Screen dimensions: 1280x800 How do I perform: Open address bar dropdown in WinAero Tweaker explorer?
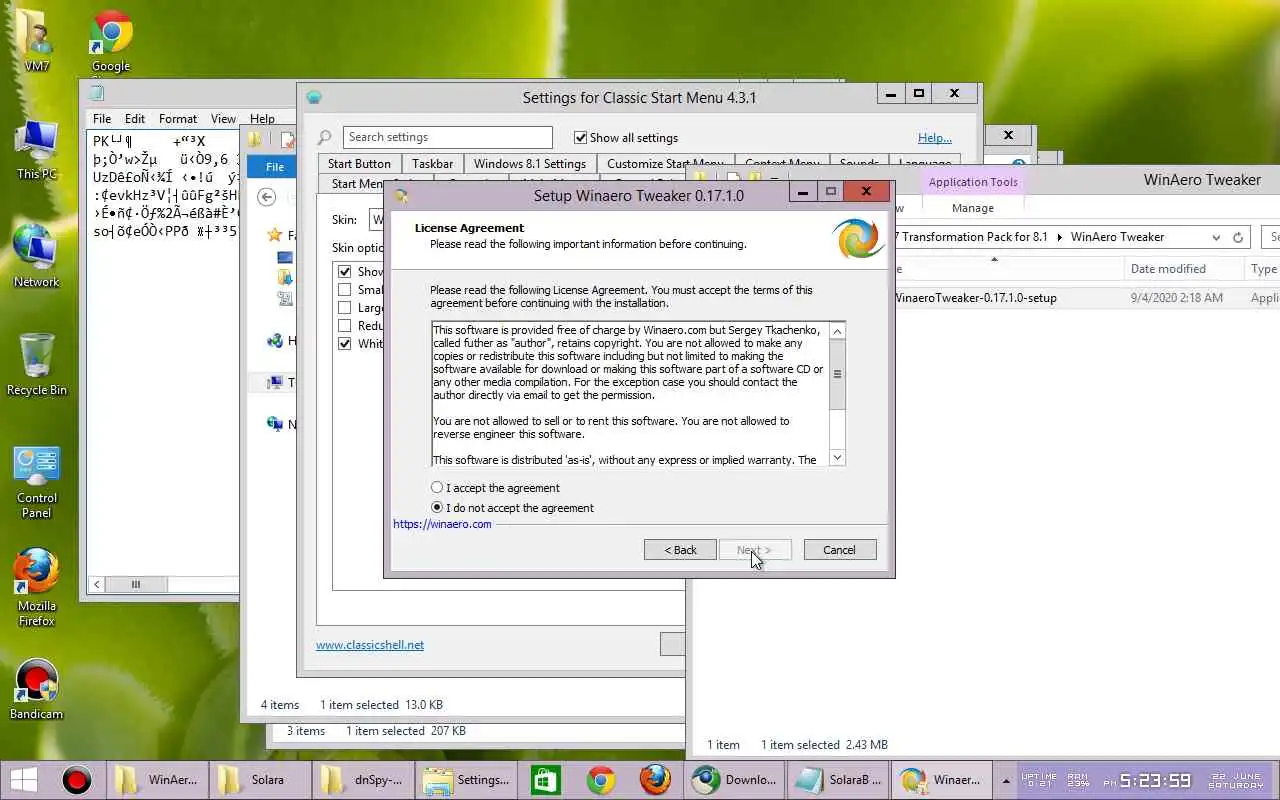[1216, 237]
